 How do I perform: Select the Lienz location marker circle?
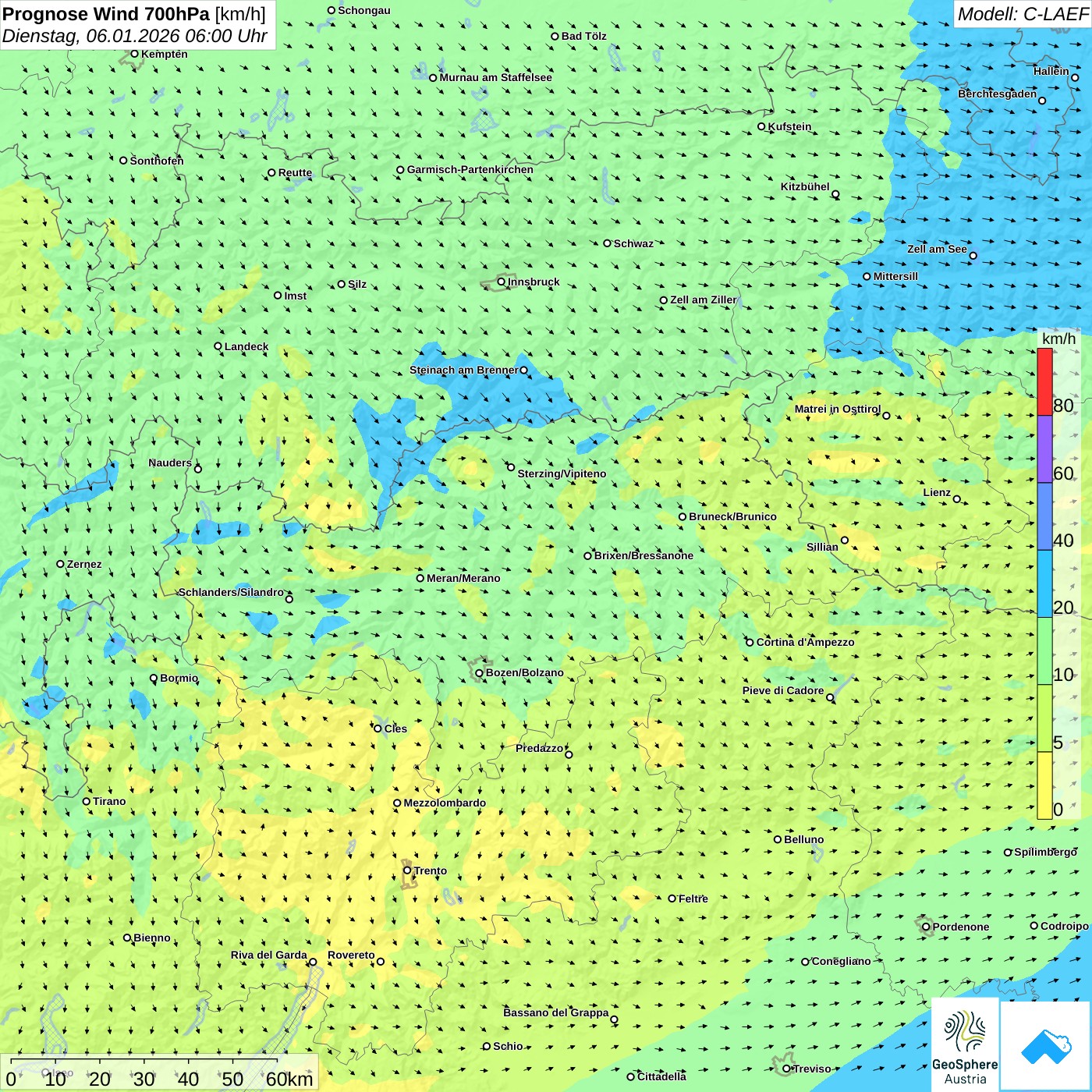957,499
